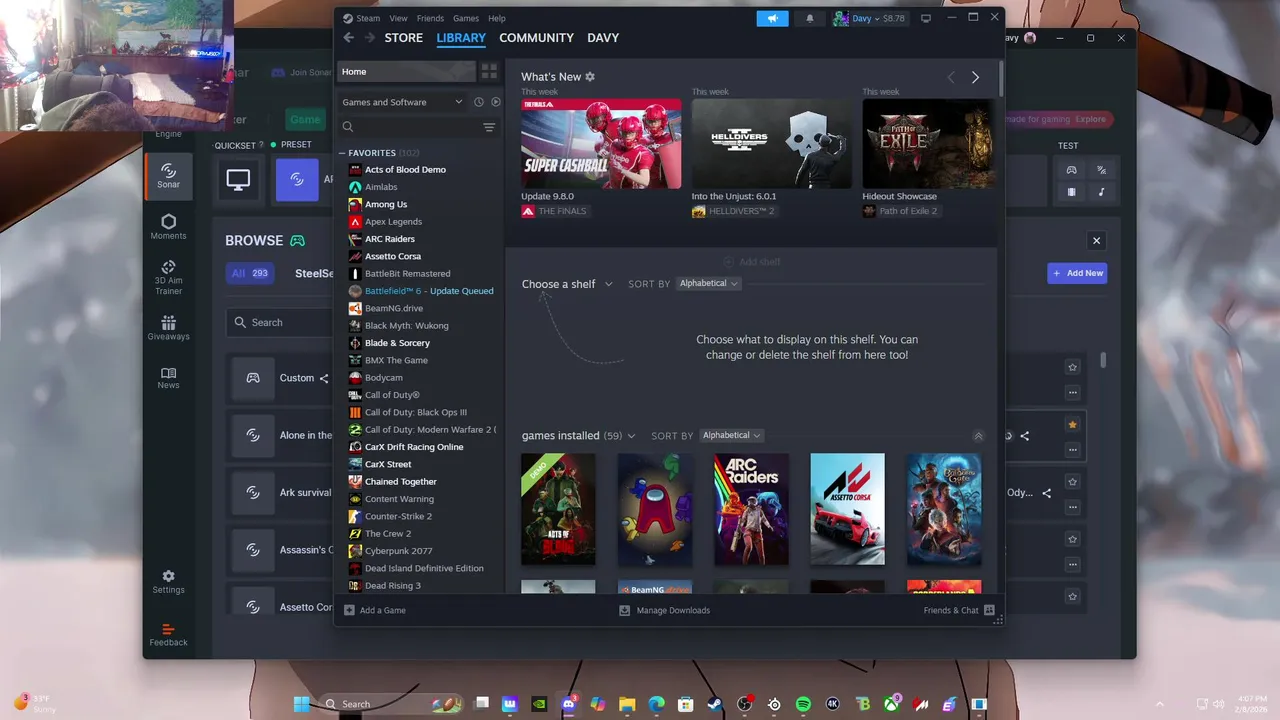Change Choose a shelf sort Alphabetical dropdown
The width and height of the screenshot is (1280, 720).
coord(708,284)
